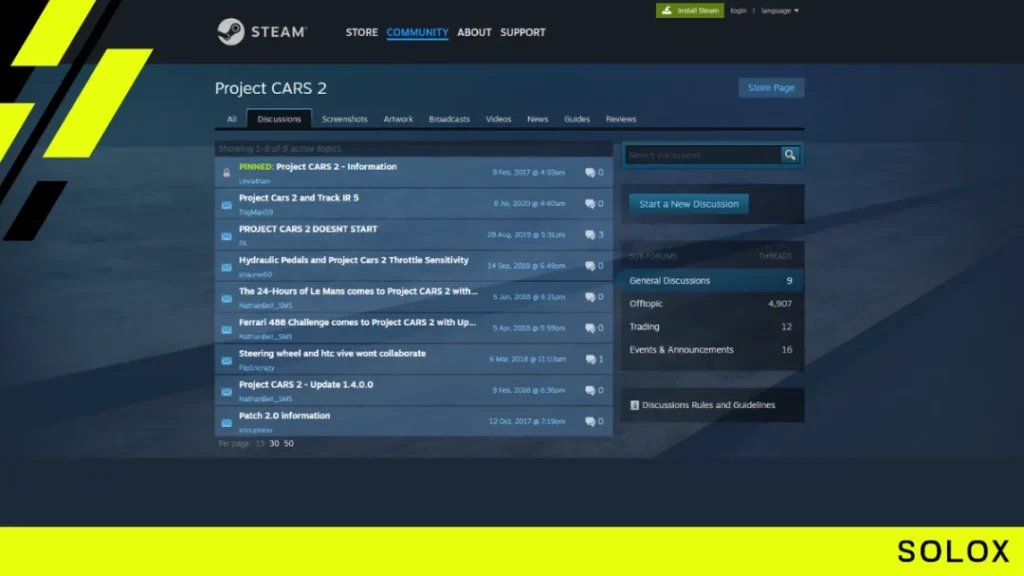Click reply bubble icon on Update 1.4.0.0 row
The image size is (1024, 576).
(x=590, y=391)
